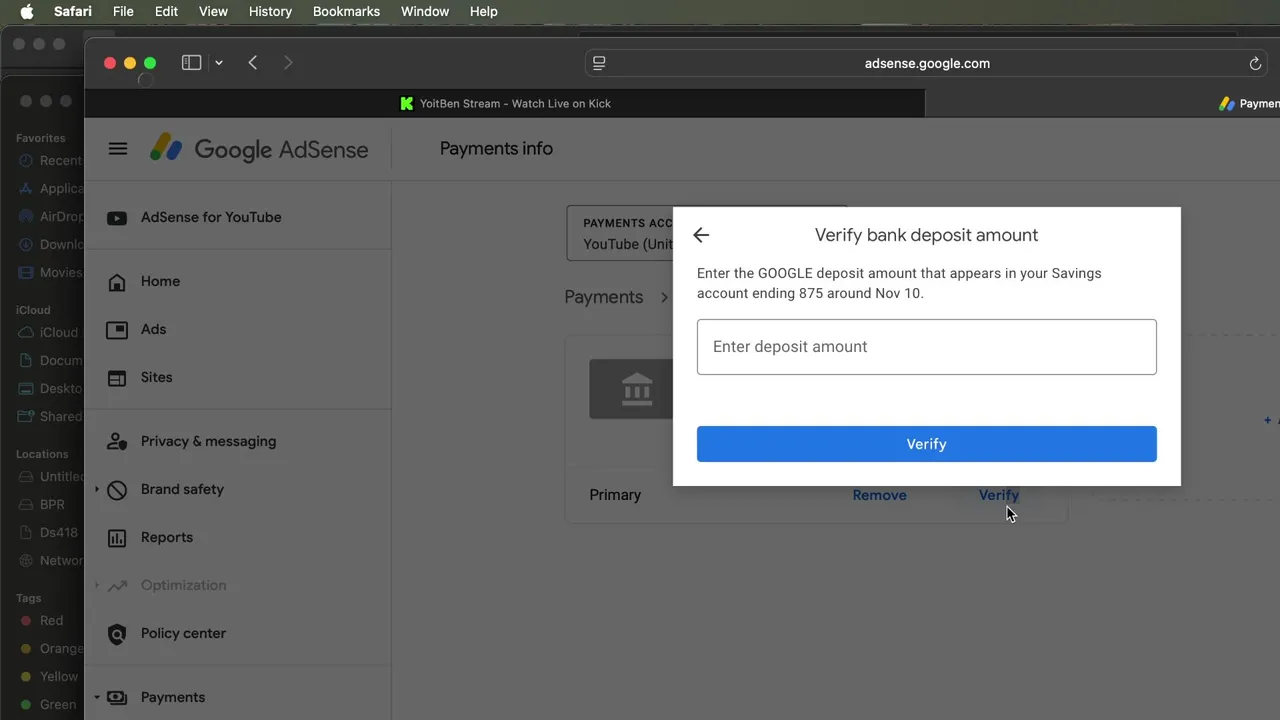Image resolution: width=1280 pixels, height=720 pixels.
Task: Open the File menu
Action: pyautogui.click(x=123, y=11)
